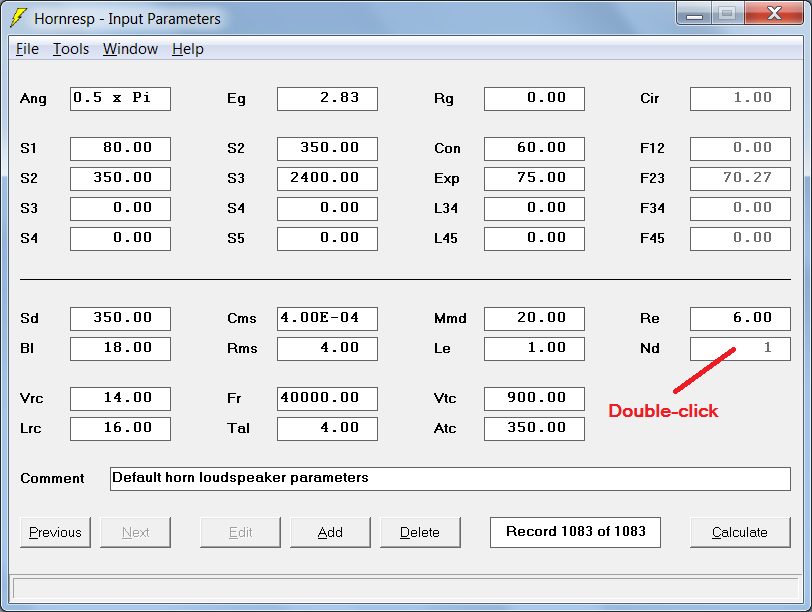The width and height of the screenshot is (812, 612).
Task: Click the Rg input field
Action: pos(534,99)
